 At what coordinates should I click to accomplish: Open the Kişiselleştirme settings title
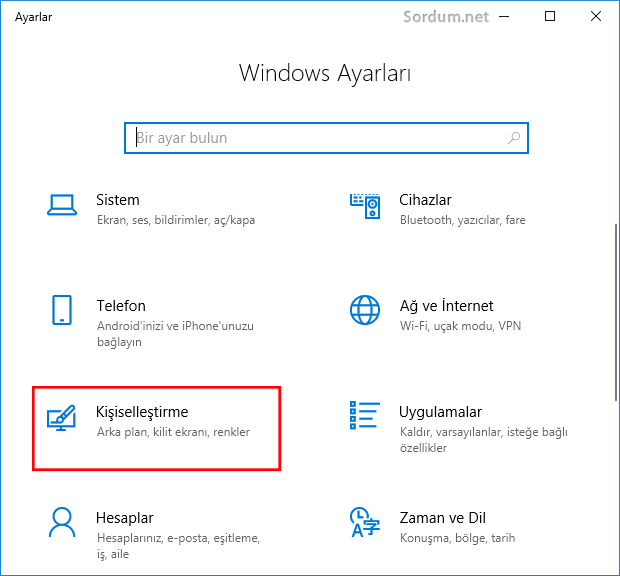point(142,412)
